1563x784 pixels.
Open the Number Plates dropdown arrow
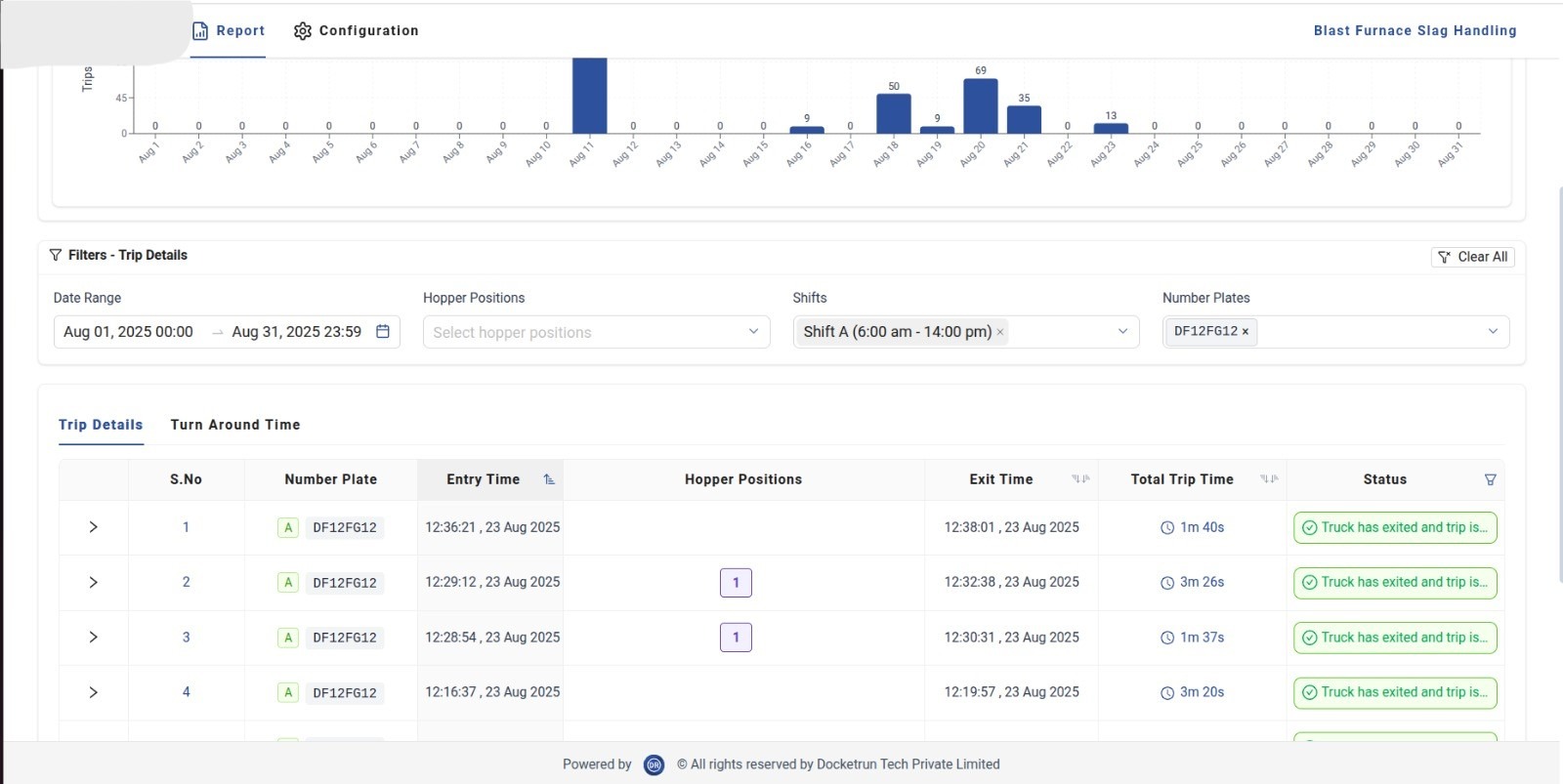pyautogui.click(x=1493, y=332)
